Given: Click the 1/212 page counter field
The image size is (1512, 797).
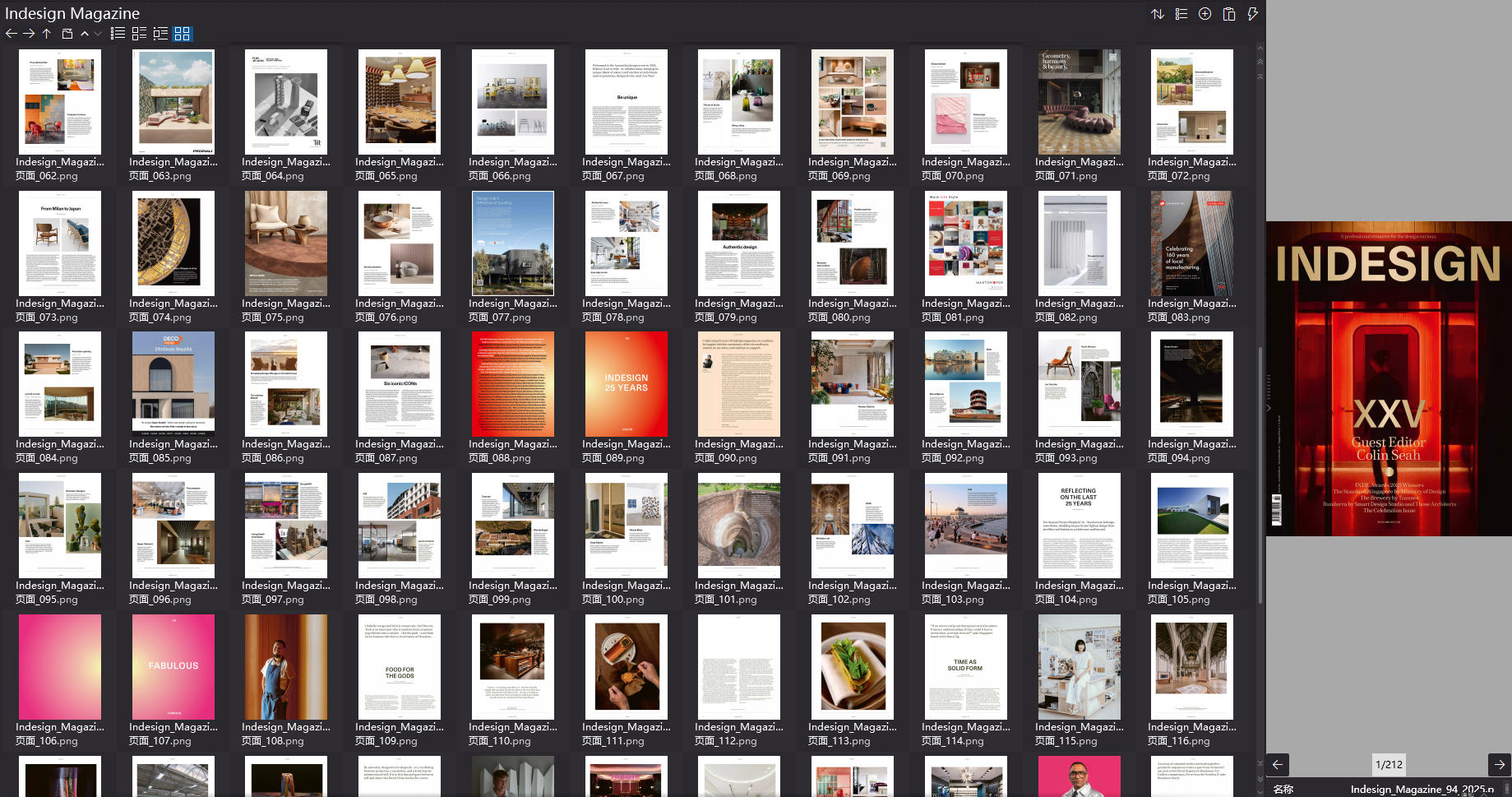Looking at the screenshot, I should [x=1389, y=764].
